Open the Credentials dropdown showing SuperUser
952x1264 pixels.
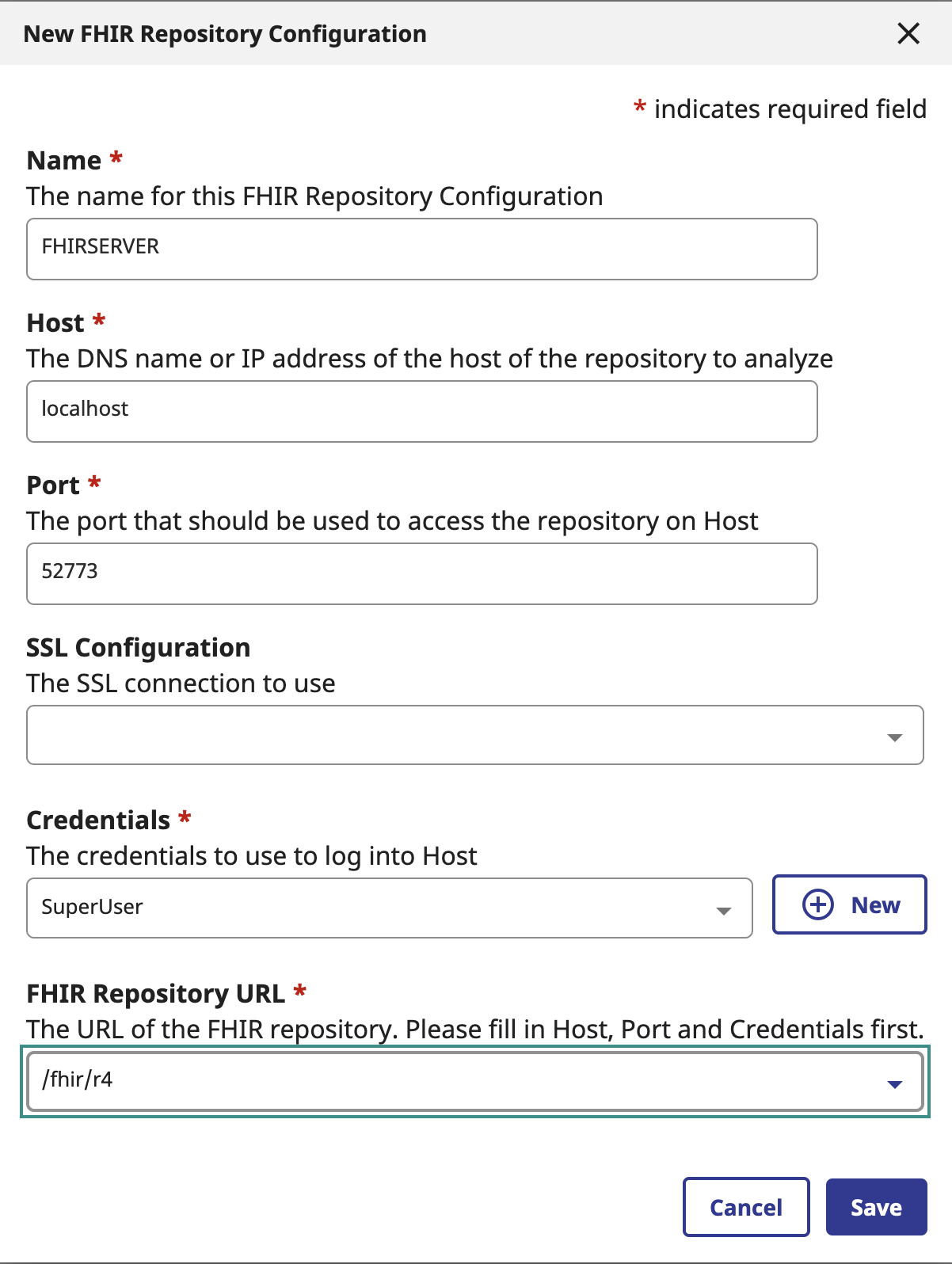[x=390, y=908]
